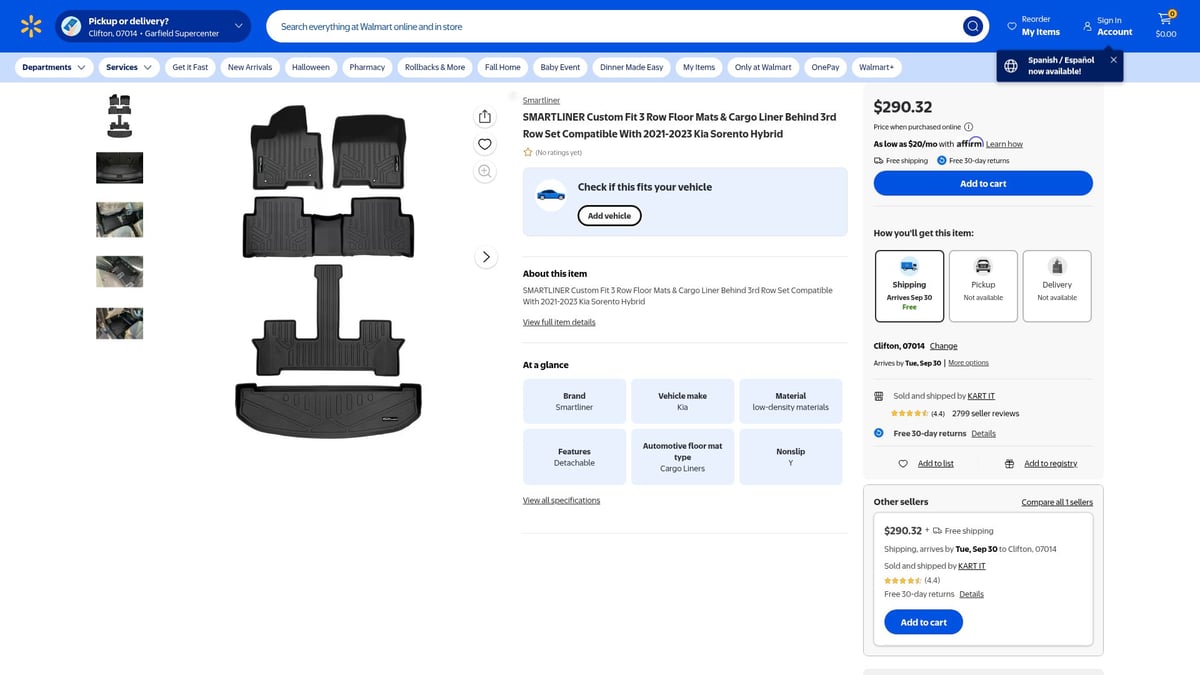
Task: Open the Services dropdown
Action: click(129, 67)
